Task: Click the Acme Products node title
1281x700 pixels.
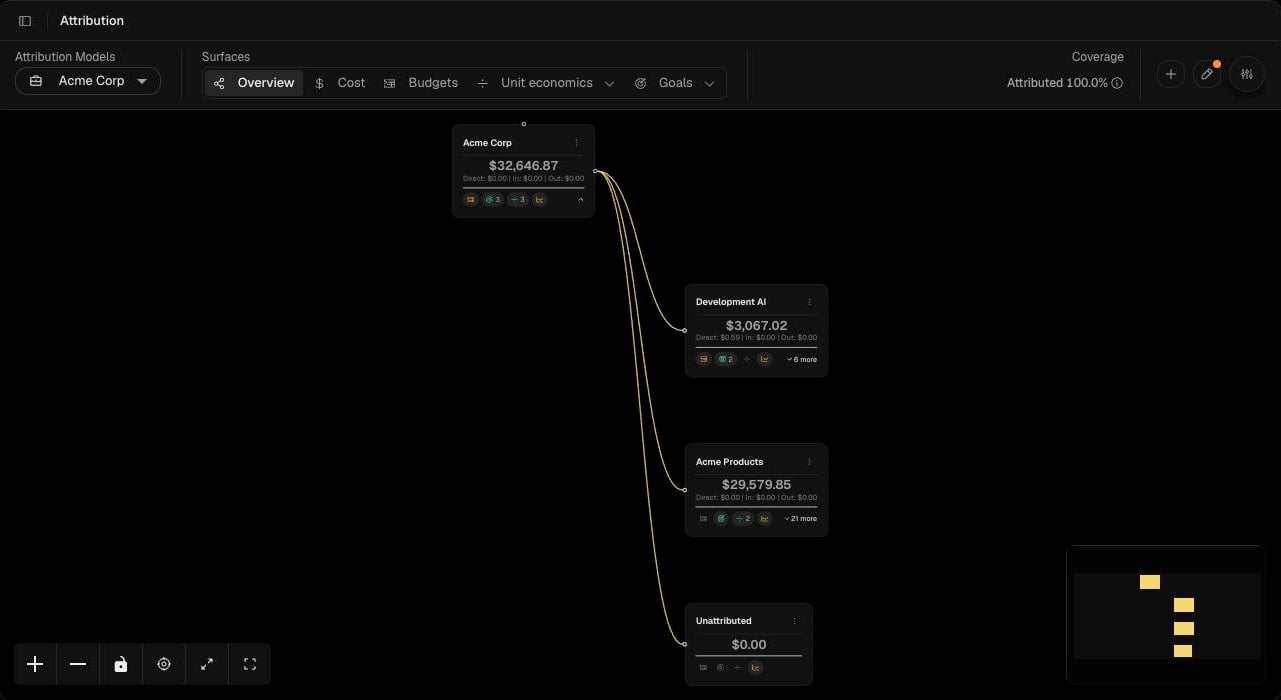Action: (729, 462)
